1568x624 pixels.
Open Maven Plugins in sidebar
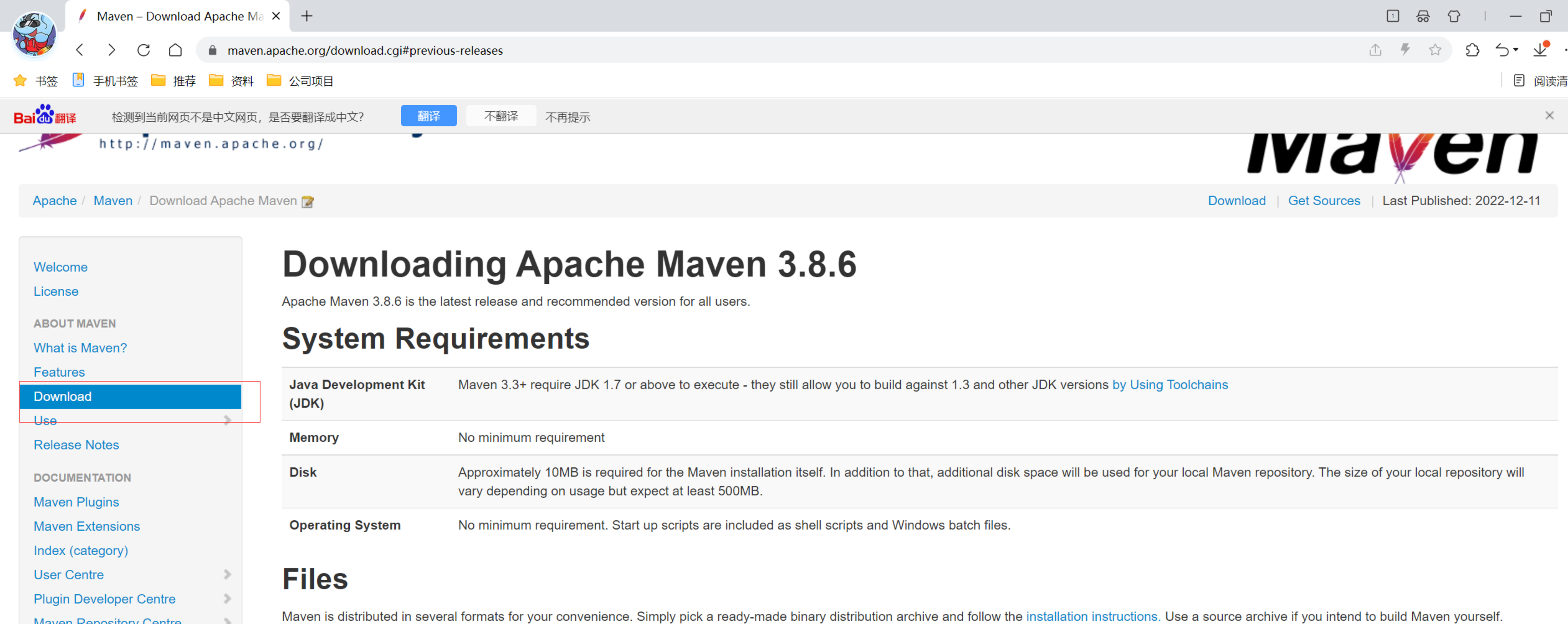pos(76,502)
